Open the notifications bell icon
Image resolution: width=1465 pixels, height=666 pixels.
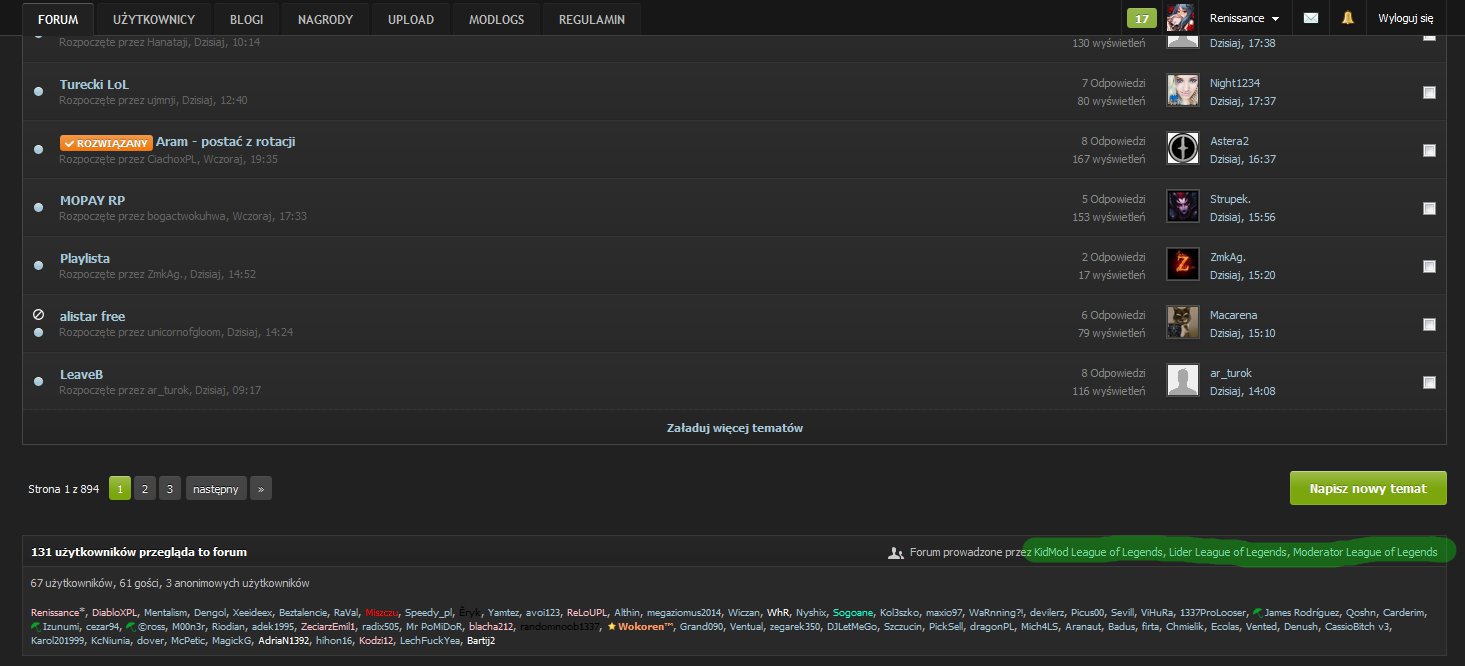click(1347, 18)
